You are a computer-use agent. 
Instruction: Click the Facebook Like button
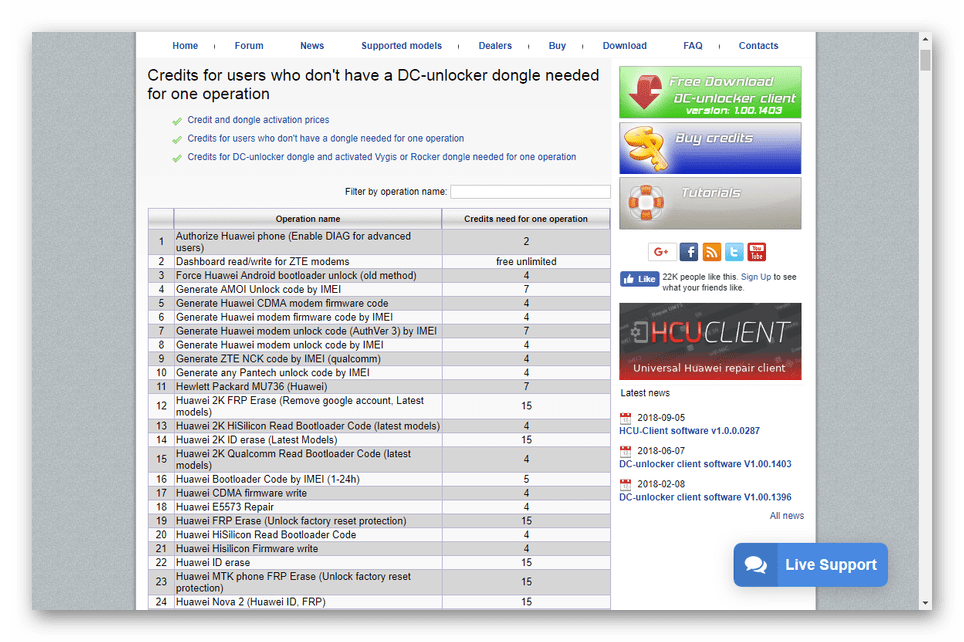point(639,279)
